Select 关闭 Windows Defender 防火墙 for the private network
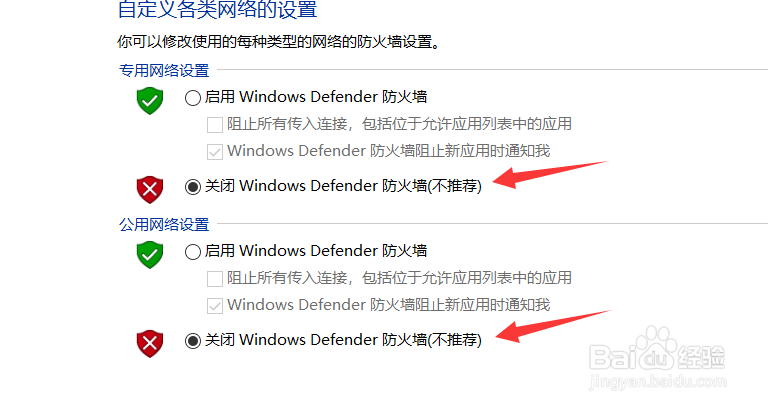This screenshot has width=768, height=408. (192, 187)
